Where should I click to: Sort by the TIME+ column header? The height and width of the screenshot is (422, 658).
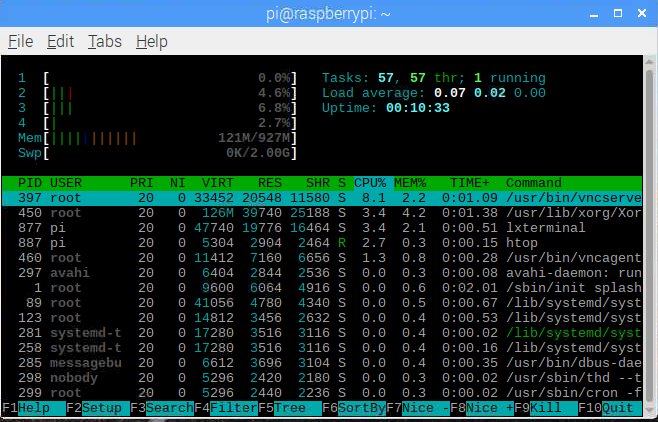(x=470, y=183)
